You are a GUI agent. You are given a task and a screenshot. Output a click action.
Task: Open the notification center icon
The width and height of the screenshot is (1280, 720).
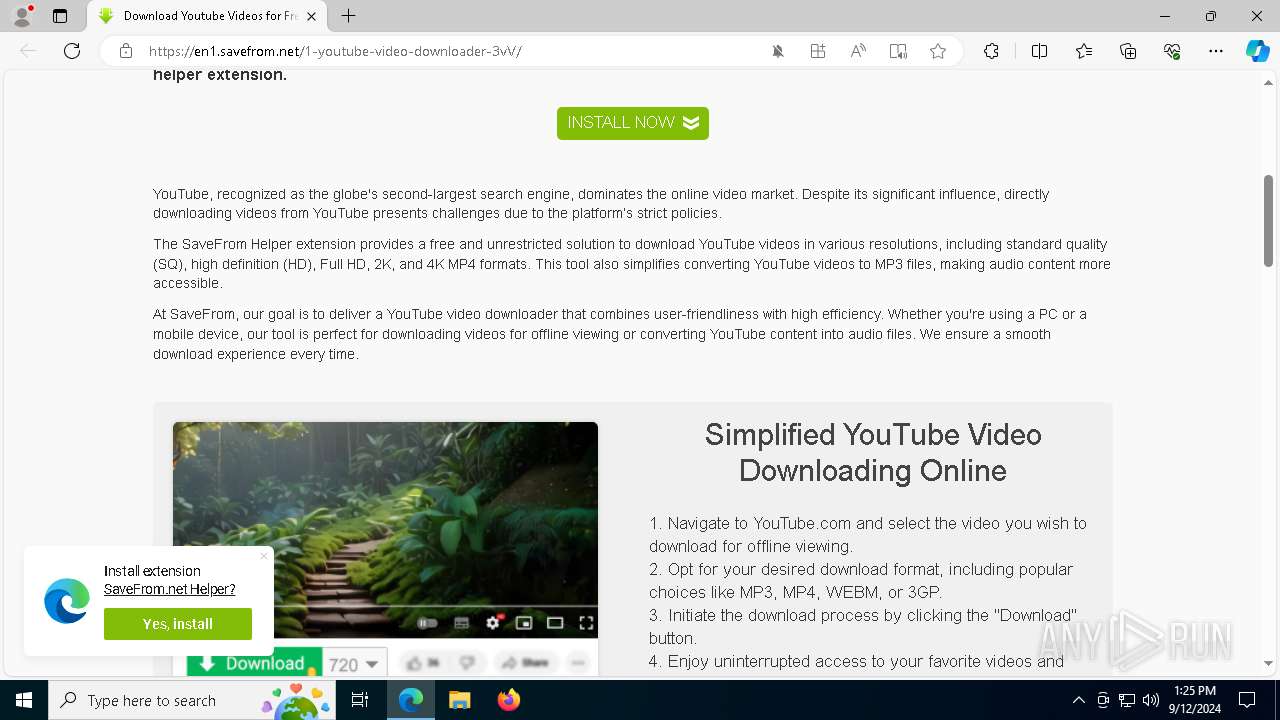click(x=1247, y=700)
